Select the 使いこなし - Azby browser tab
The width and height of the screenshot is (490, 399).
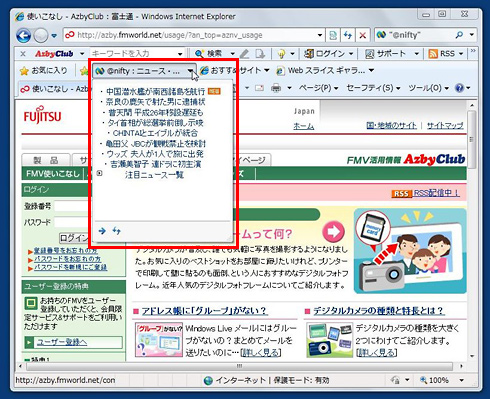click(55, 89)
